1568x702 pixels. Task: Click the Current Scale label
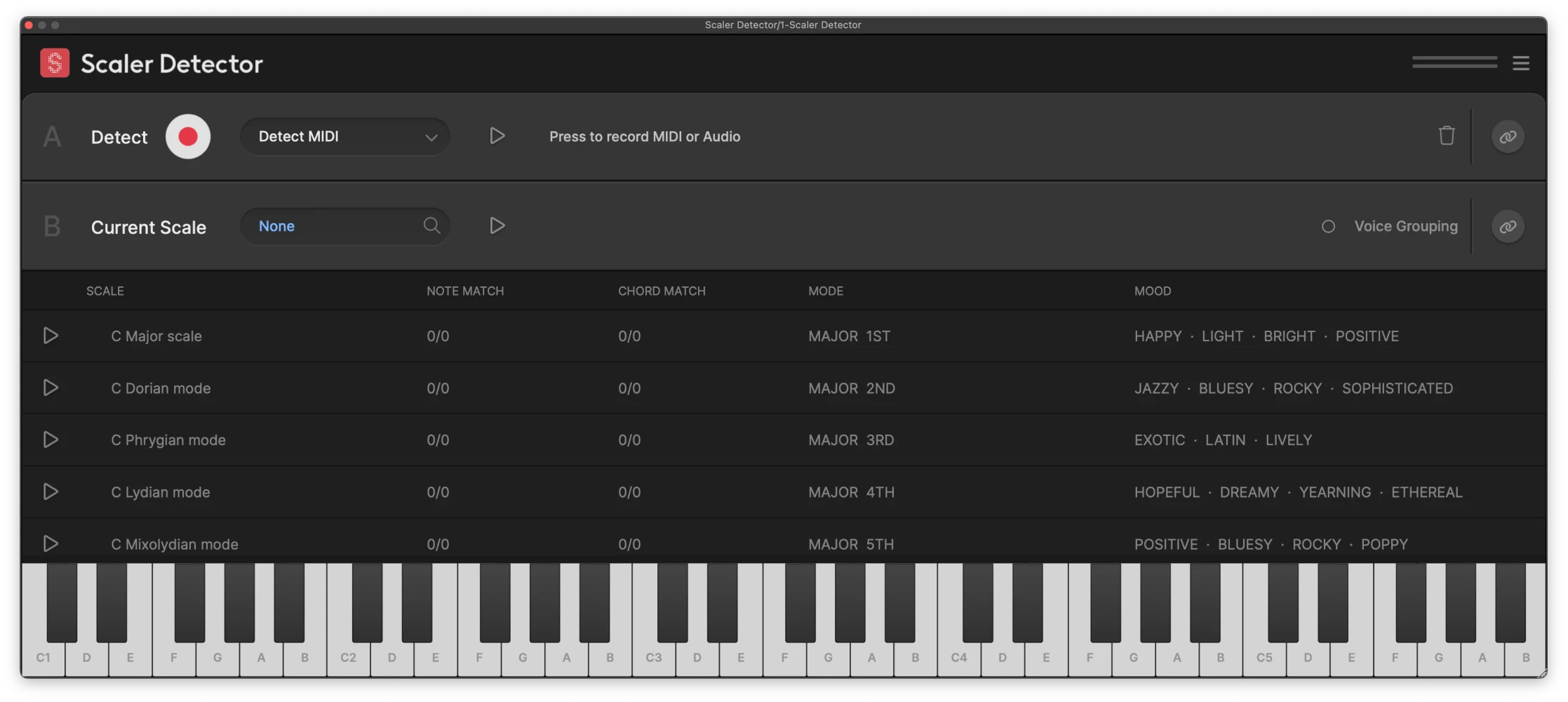pyautogui.click(x=148, y=226)
